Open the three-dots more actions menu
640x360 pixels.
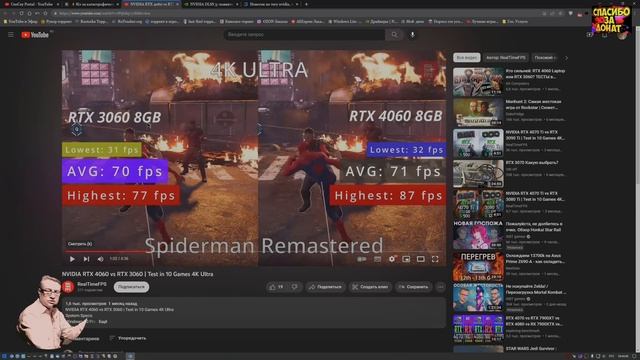440,287
